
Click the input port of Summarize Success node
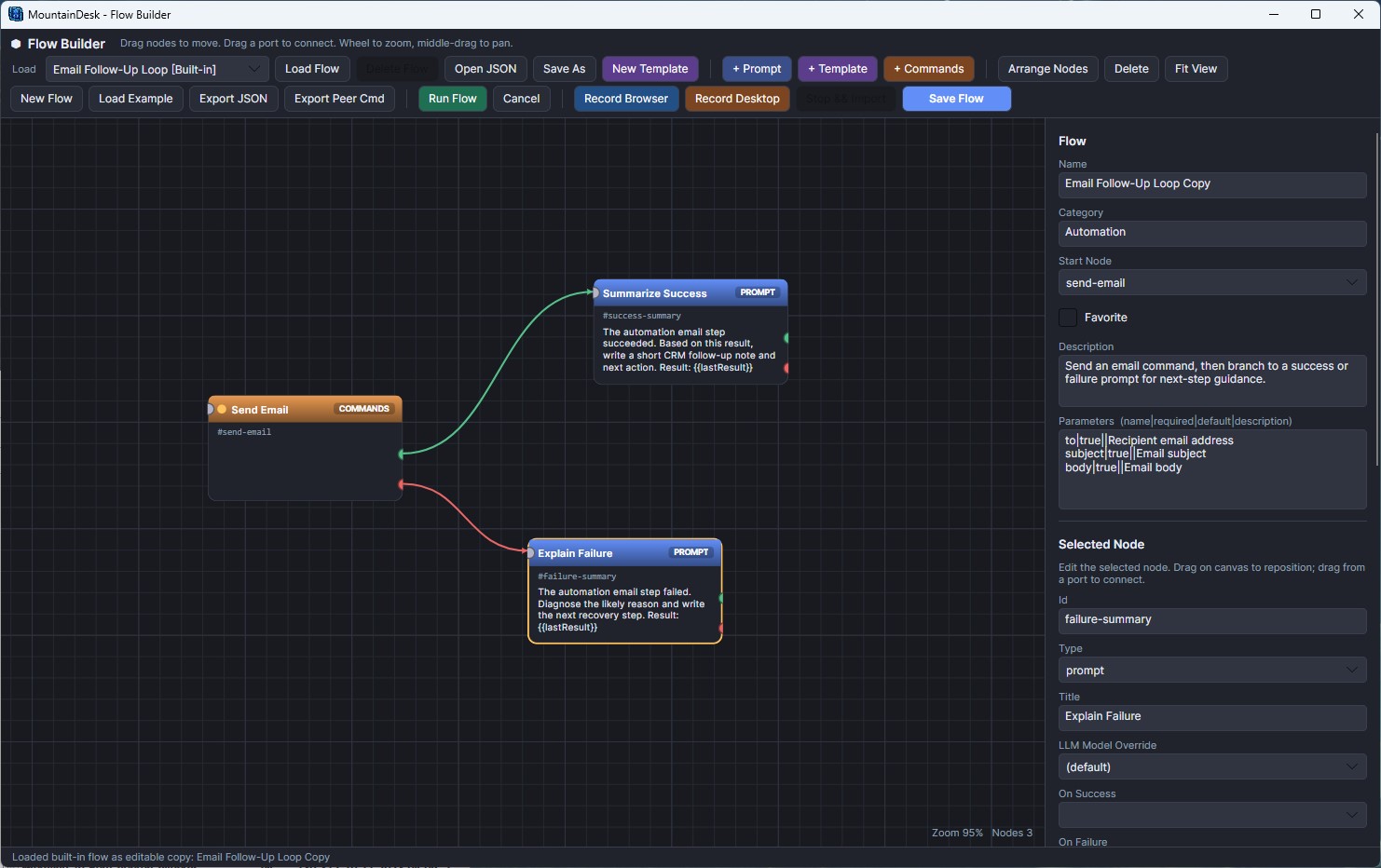(595, 292)
